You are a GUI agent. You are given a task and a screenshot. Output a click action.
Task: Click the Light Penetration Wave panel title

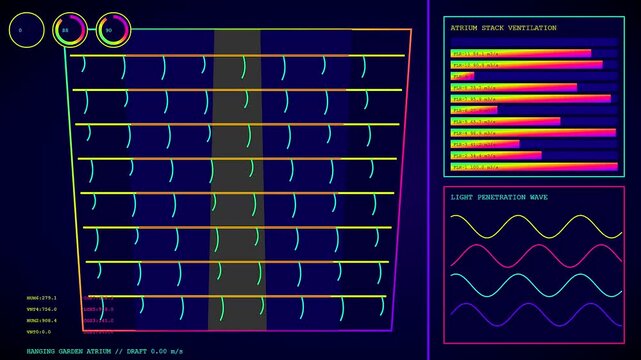point(499,197)
